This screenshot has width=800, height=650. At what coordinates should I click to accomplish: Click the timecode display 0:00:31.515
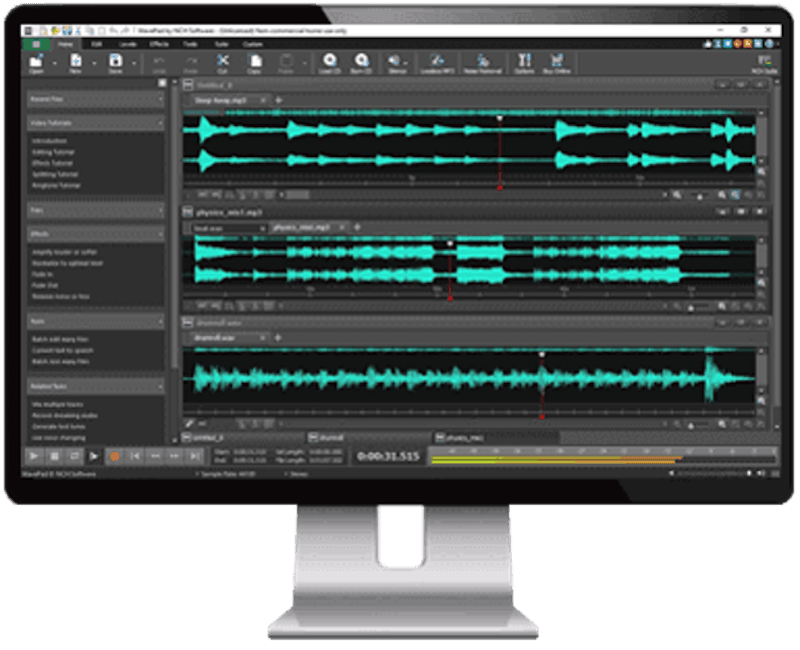[x=388, y=456]
